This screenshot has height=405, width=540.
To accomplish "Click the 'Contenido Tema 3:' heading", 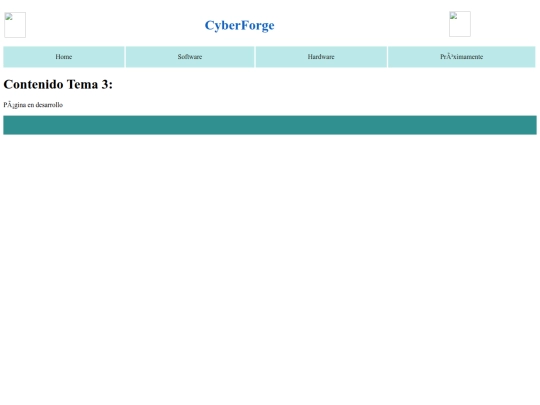I will tap(58, 84).
